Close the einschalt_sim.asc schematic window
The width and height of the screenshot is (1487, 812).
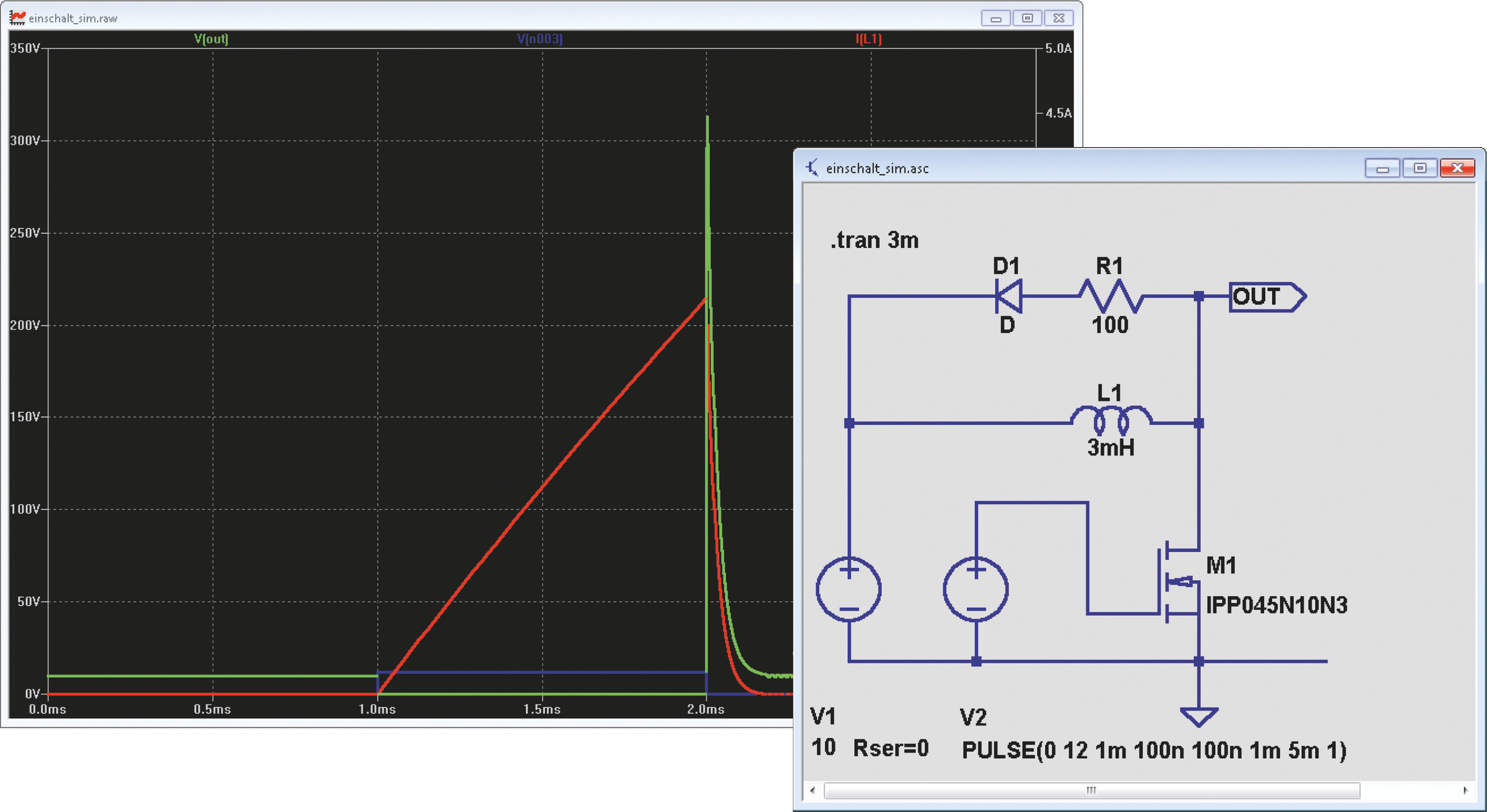pyautogui.click(x=1457, y=168)
